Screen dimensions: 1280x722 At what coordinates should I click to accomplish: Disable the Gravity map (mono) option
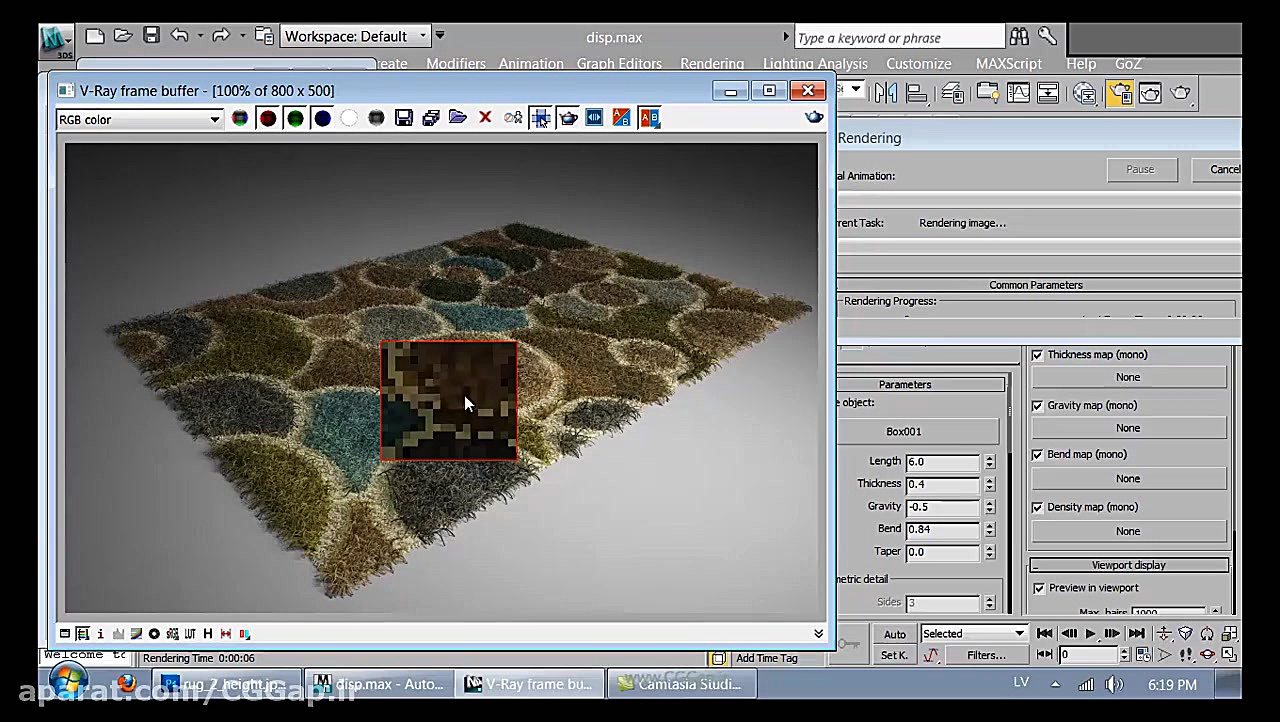tap(1037, 406)
